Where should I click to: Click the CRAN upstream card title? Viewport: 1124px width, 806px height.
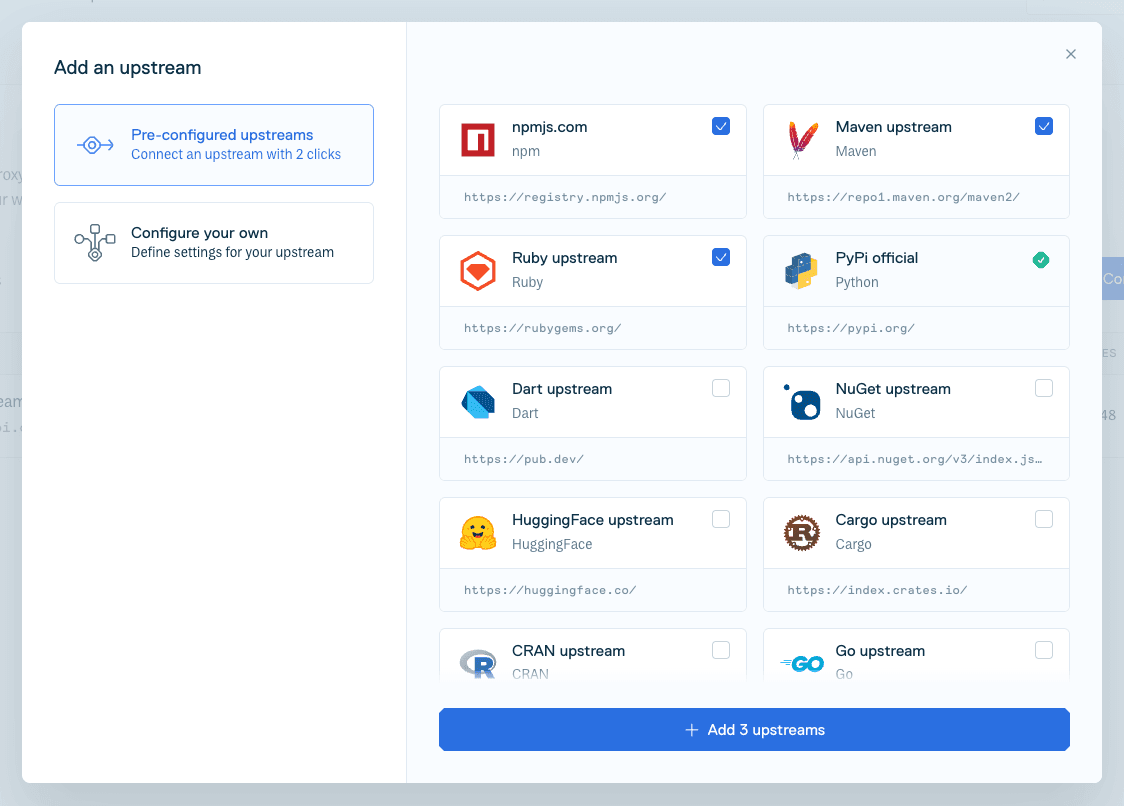point(568,651)
